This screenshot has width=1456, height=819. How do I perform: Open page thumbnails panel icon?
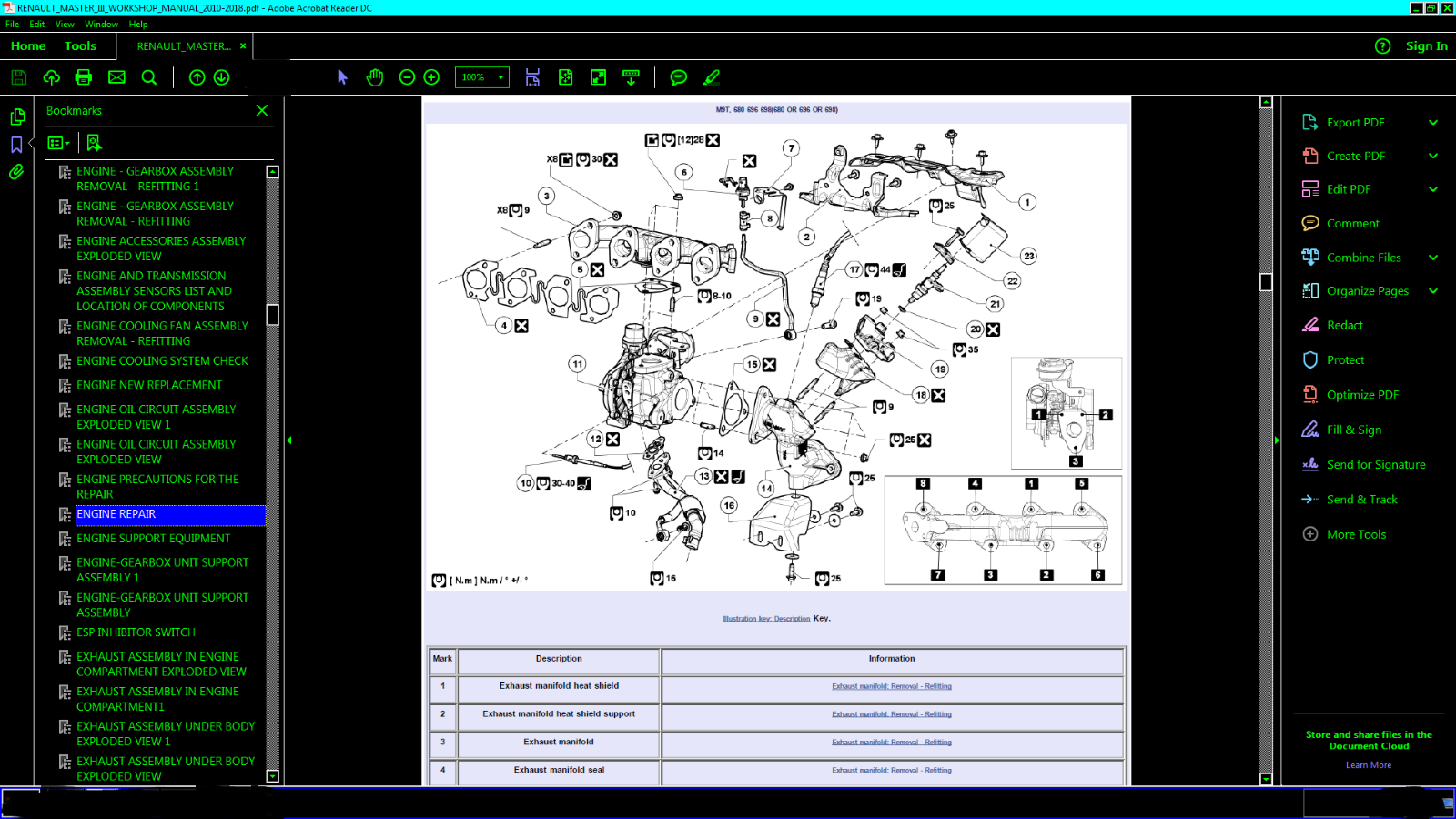point(16,116)
